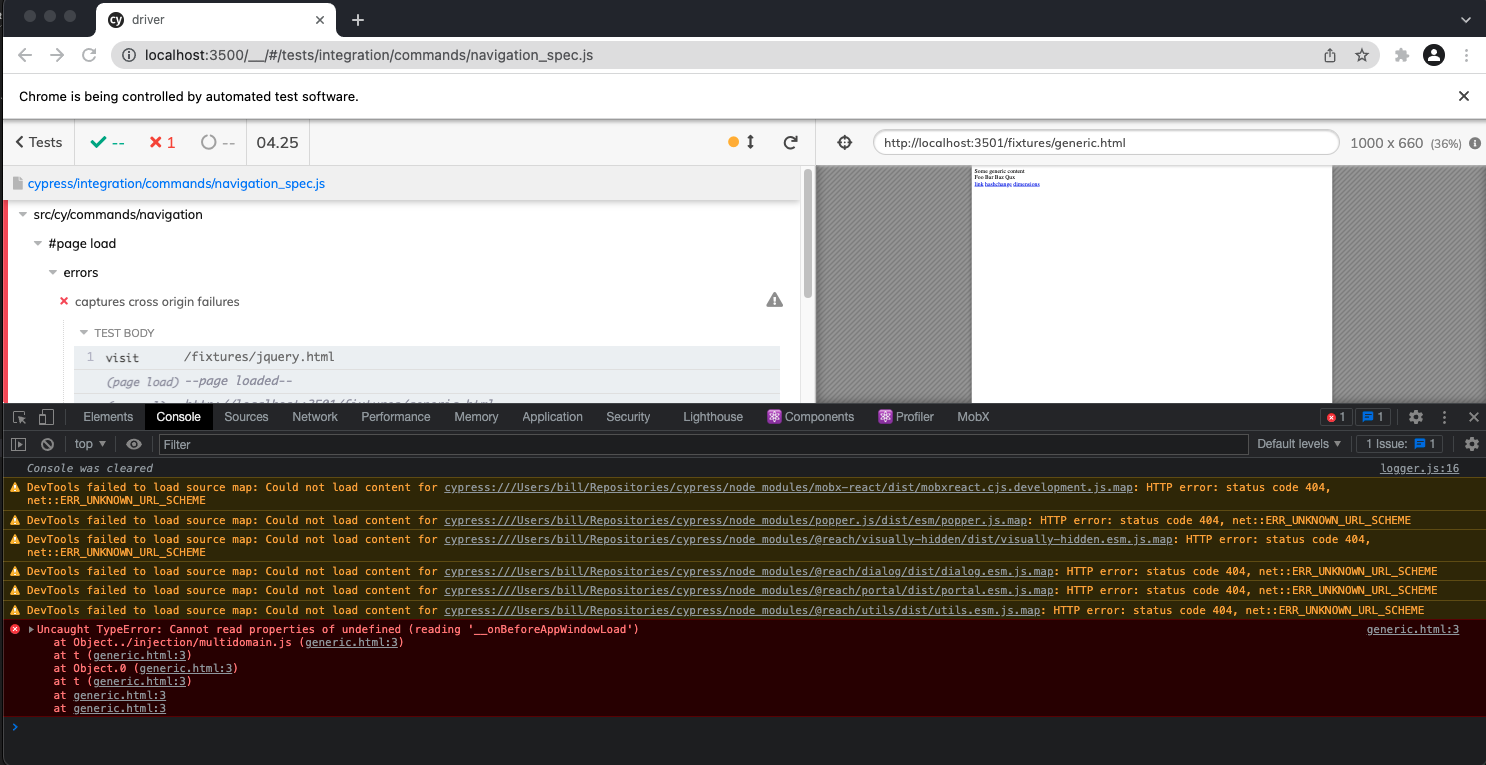Screen dimensions: 1486x765
Task: Click the warning triangle on the failed test
Action: [774, 298]
